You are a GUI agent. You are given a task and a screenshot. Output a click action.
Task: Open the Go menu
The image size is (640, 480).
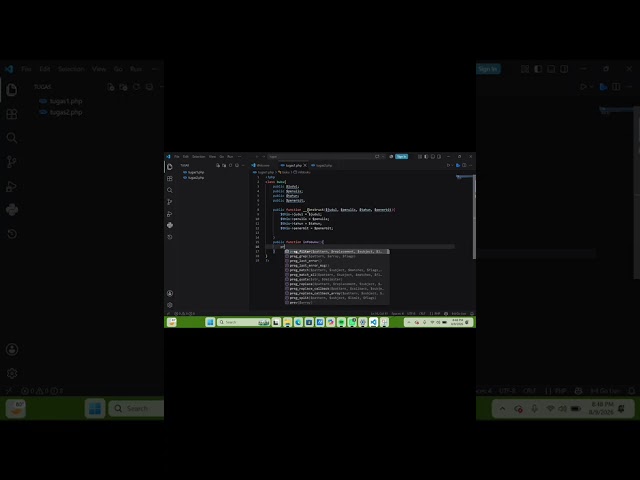pos(222,157)
